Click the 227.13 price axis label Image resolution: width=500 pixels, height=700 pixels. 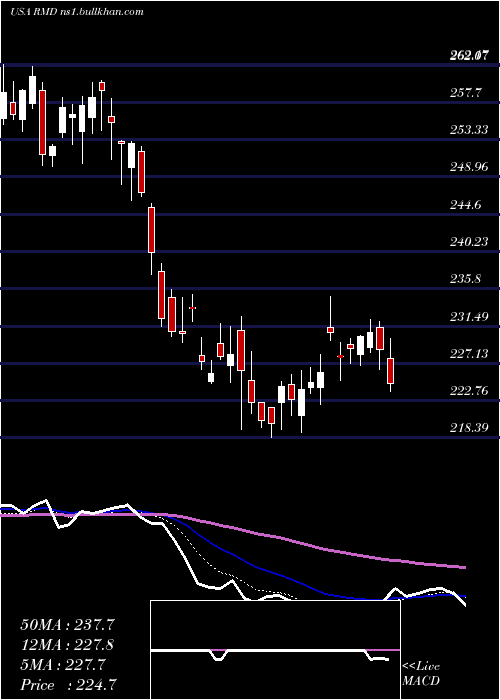point(469,354)
